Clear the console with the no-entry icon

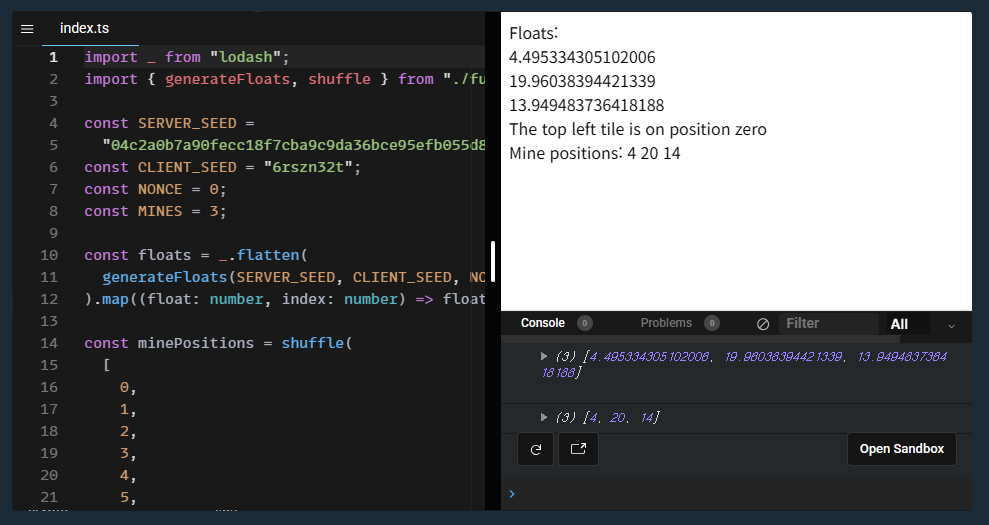[763, 324]
